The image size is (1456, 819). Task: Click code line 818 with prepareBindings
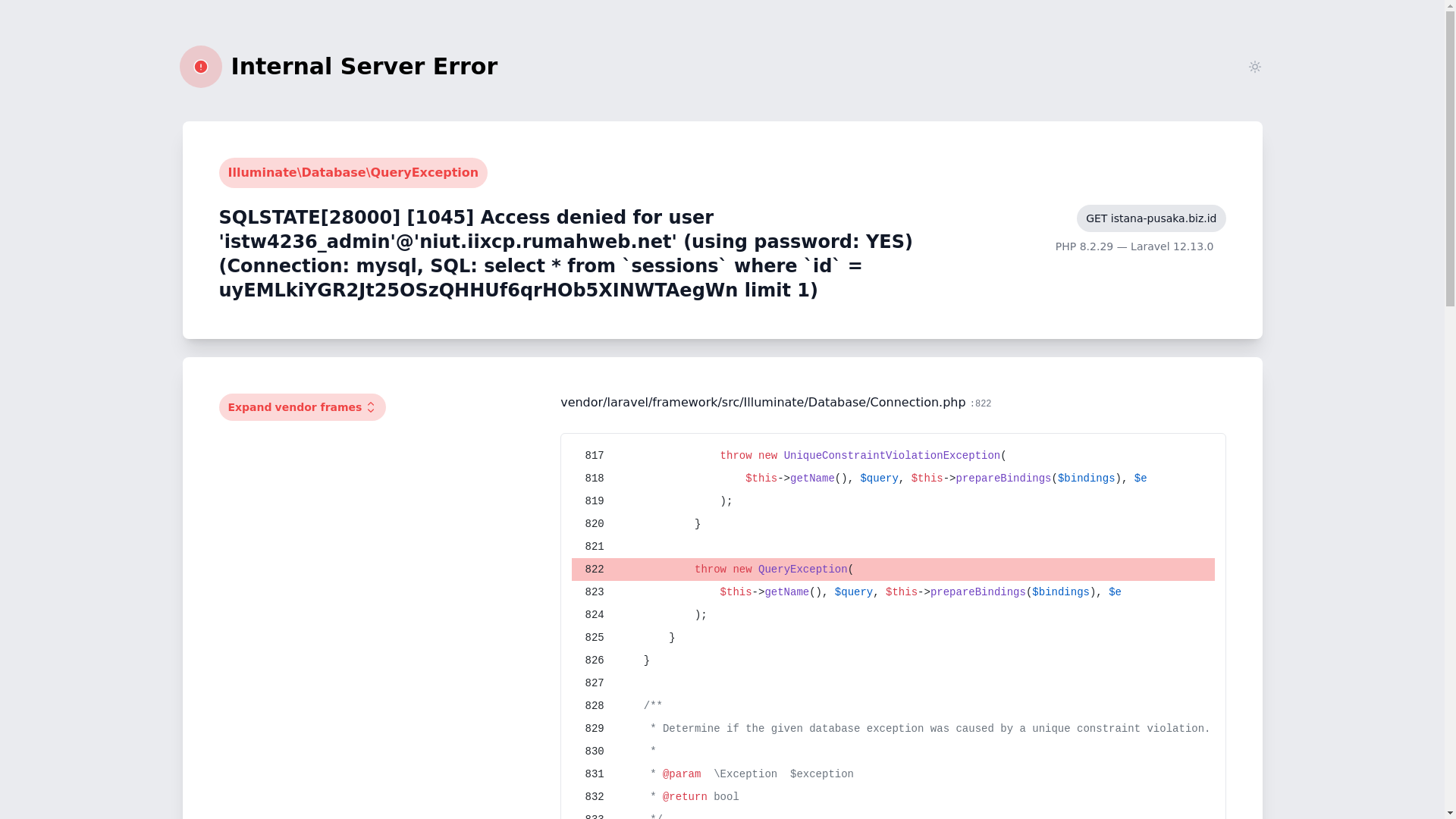pyautogui.click(x=893, y=479)
